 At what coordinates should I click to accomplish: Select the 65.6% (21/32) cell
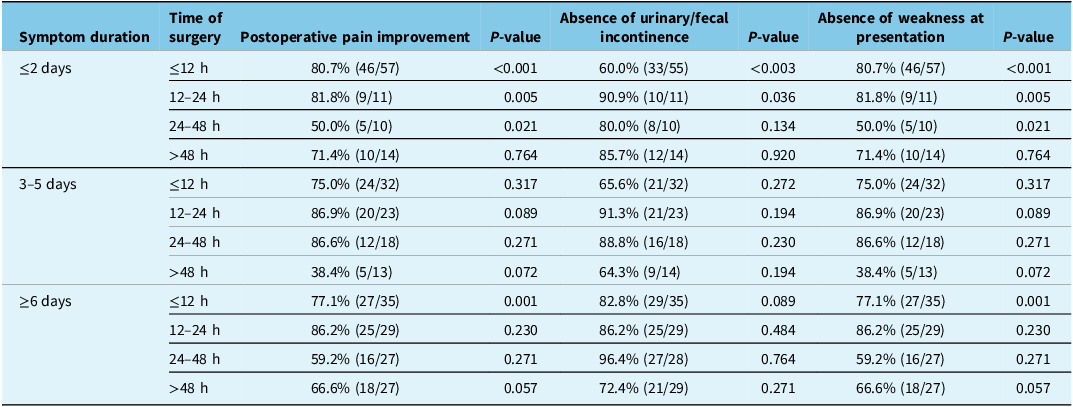[643, 184]
